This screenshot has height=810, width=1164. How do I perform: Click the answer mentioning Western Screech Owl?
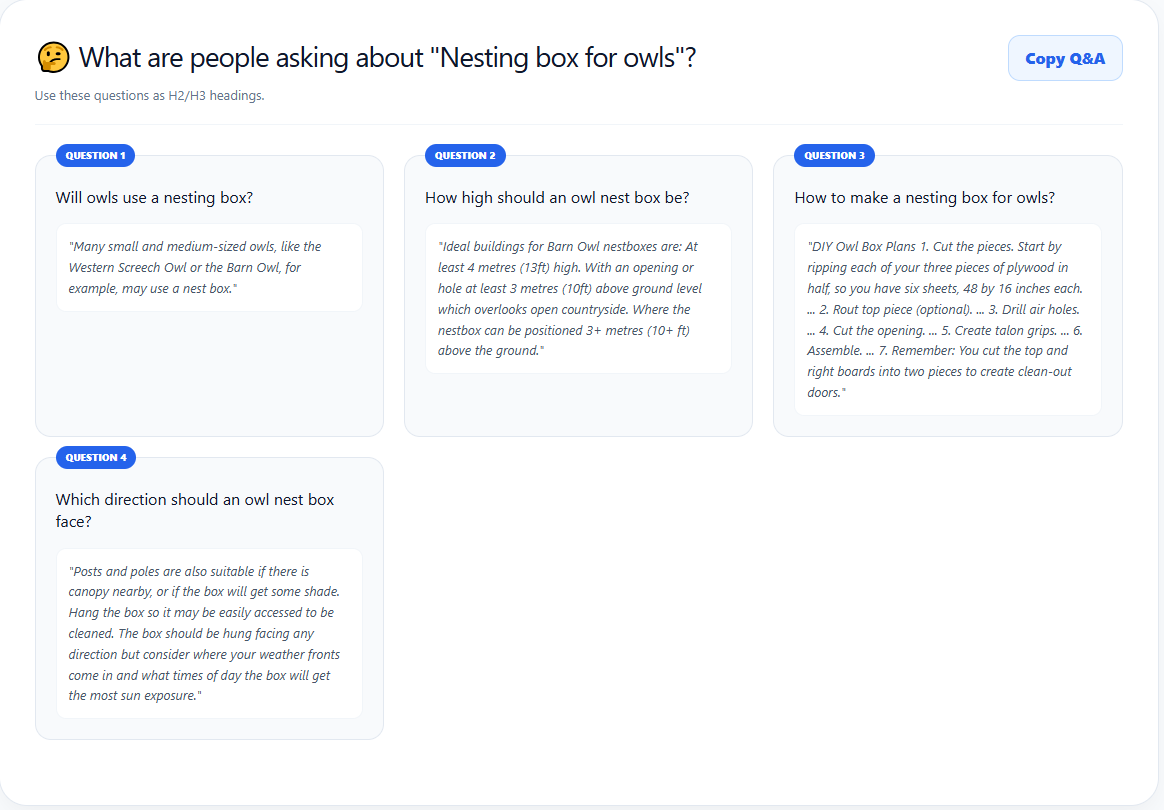click(209, 267)
